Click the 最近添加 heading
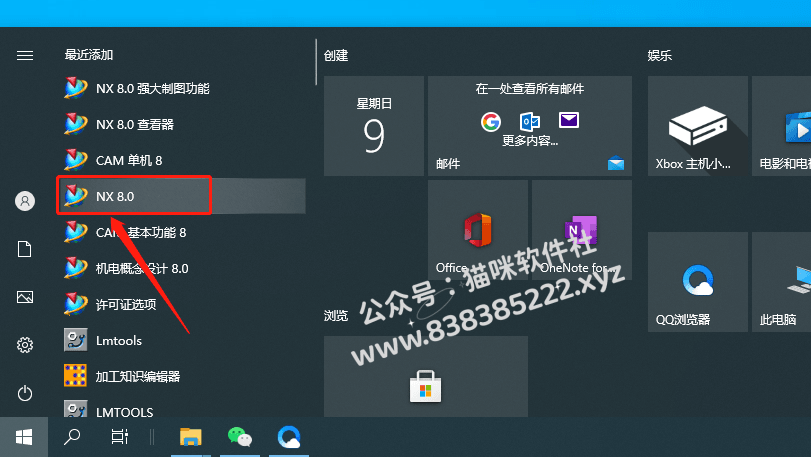811x457 pixels. pyautogui.click(x=89, y=55)
